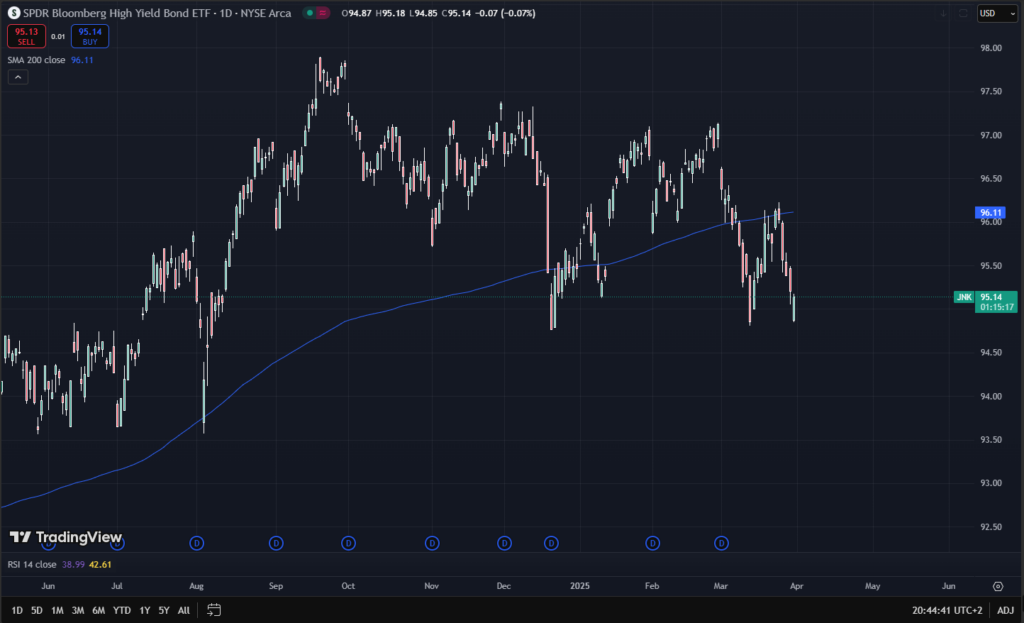Click the dividend D marker at start of December
This screenshot has width=1024, height=623.
(x=504, y=543)
